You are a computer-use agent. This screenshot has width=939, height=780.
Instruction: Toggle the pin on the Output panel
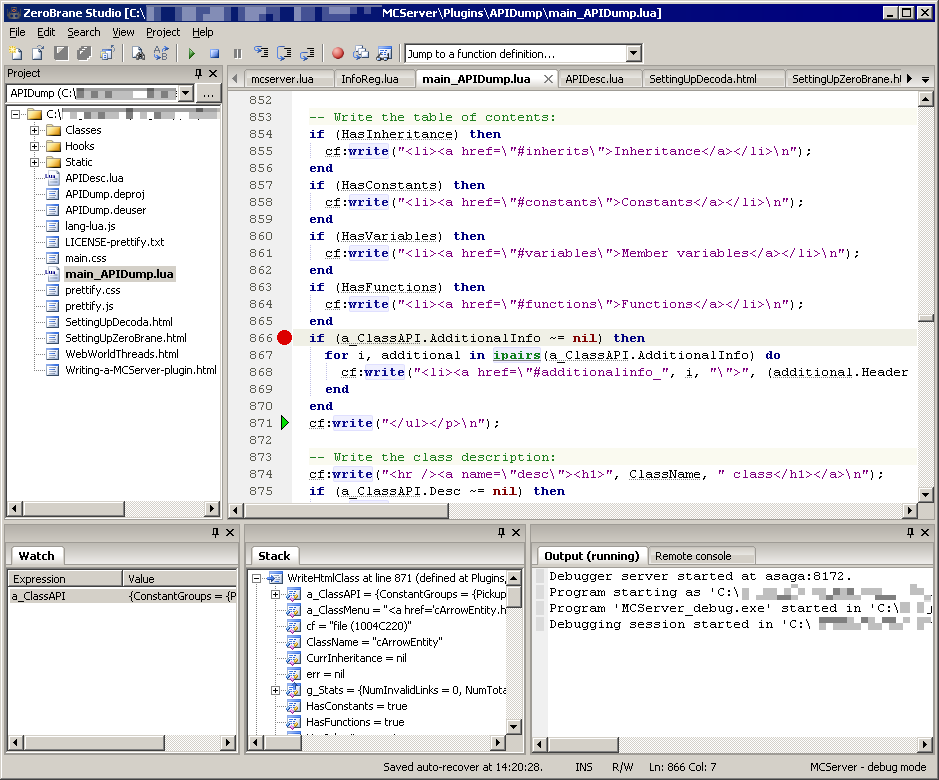910,533
